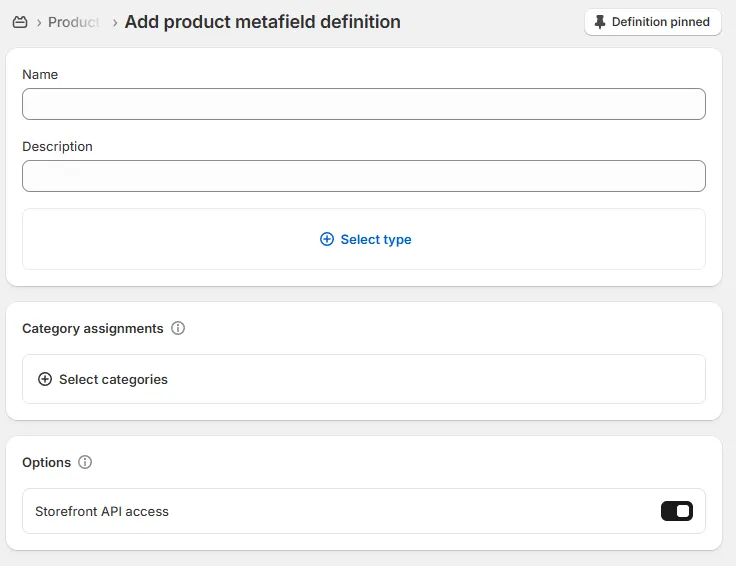This screenshot has width=736, height=566.
Task: Click the Category assignments heading
Action: pos(93,329)
